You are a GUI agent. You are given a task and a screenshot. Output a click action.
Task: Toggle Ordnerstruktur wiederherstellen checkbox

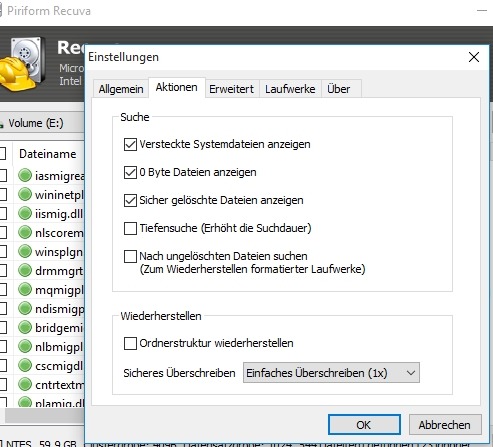point(130,343)
